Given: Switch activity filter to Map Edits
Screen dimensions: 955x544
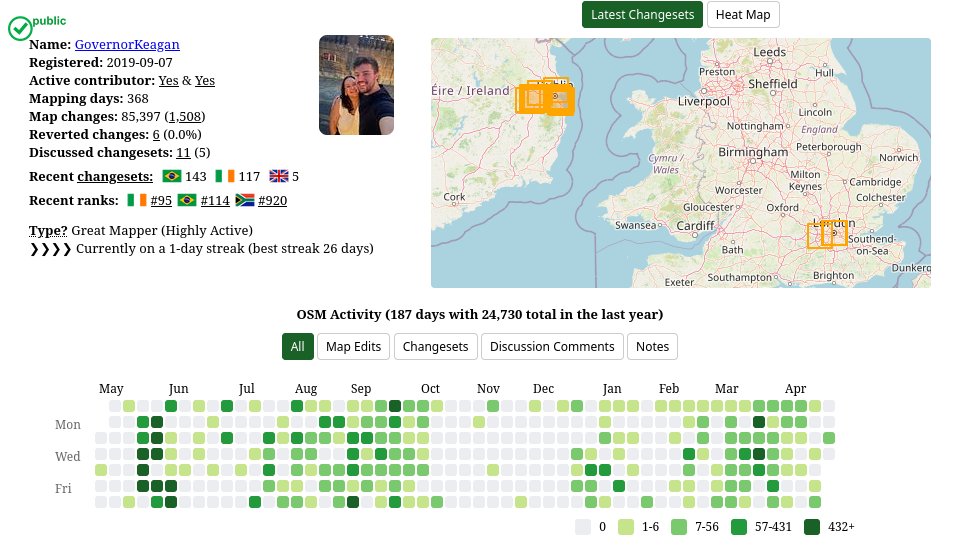Looking at the screenshot, I should (353, 347).
